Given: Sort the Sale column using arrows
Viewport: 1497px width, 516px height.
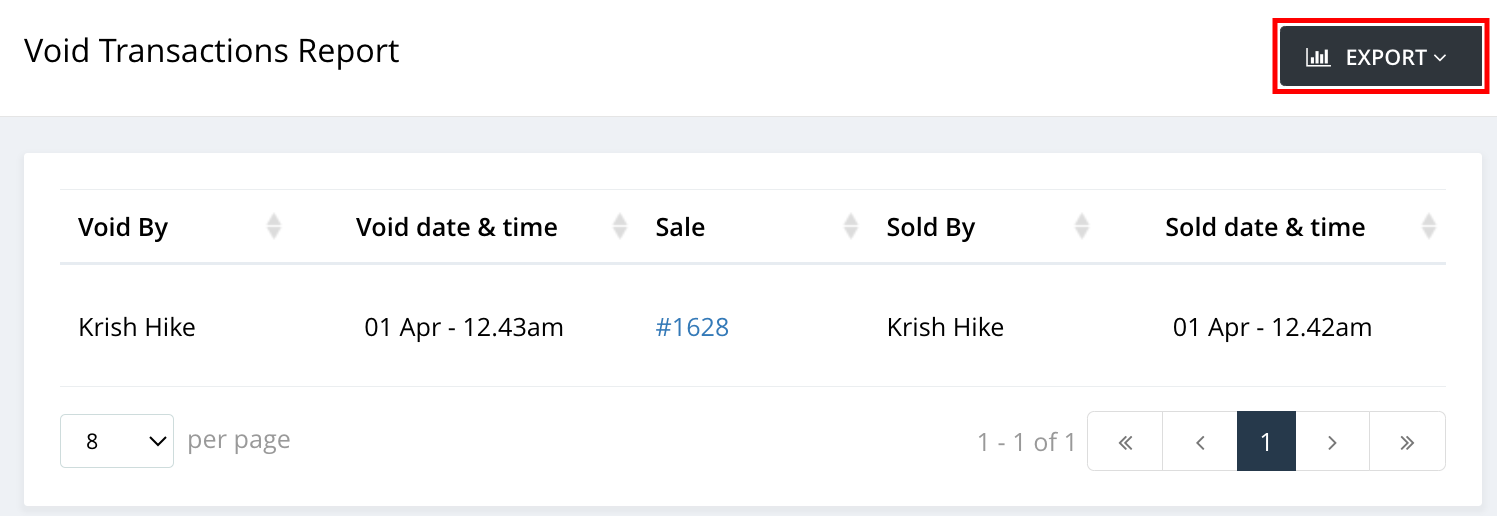Looking at the screenshot, I should click(x=851, y=227).
